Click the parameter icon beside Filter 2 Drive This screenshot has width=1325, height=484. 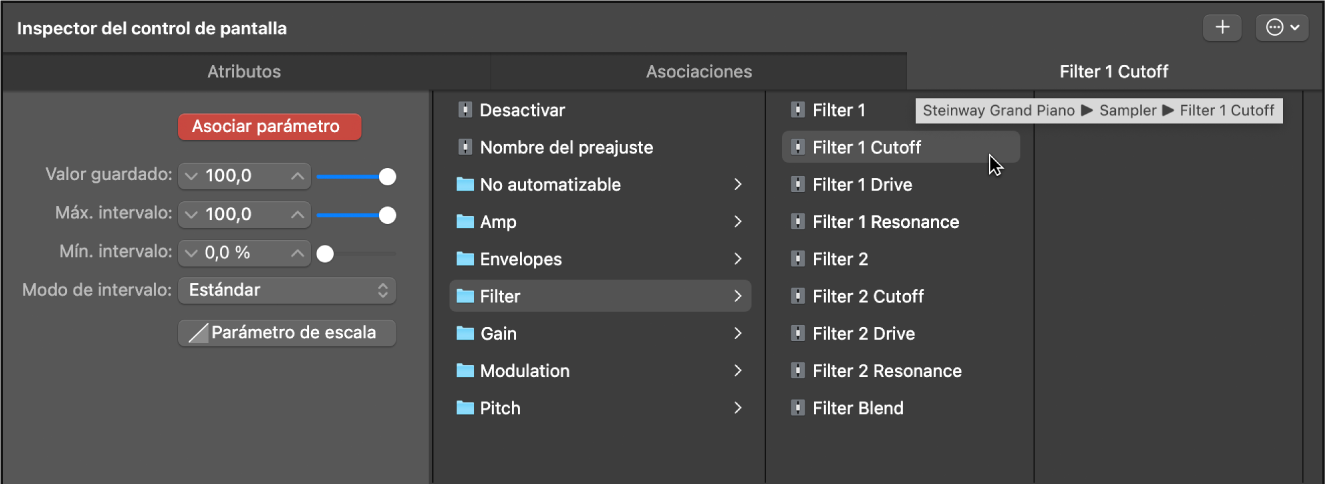coord(797,334)
